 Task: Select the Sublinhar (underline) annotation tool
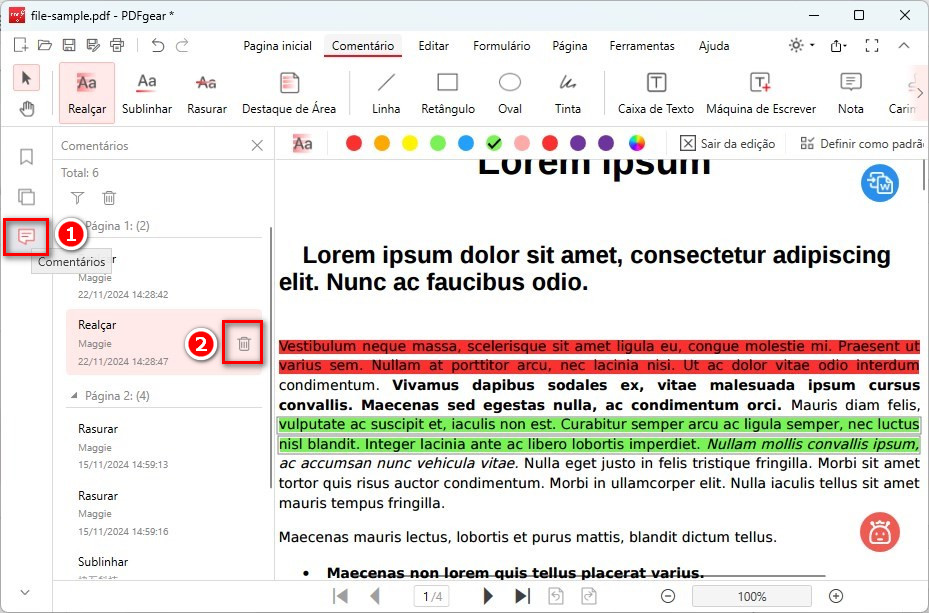pos(147,93)
